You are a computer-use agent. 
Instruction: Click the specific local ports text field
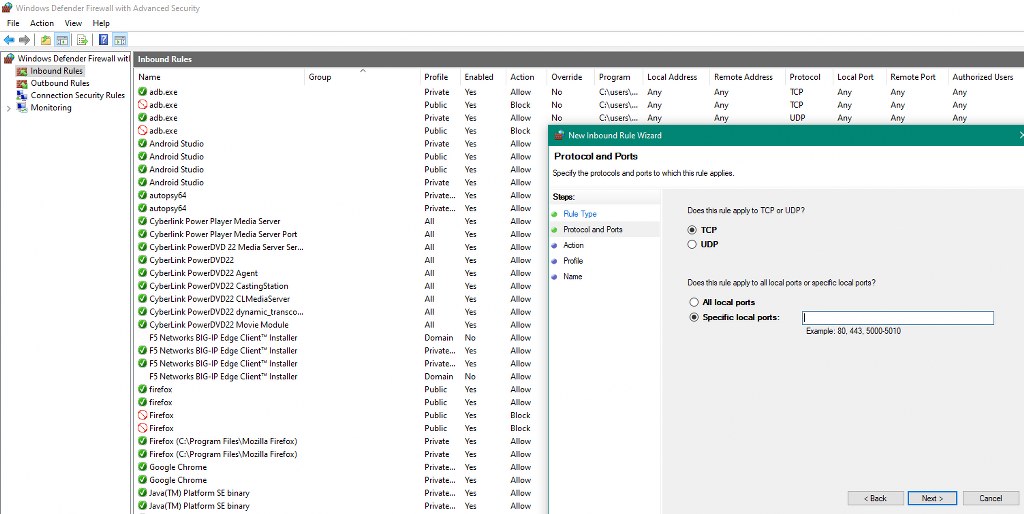click(x=898, y=318)
